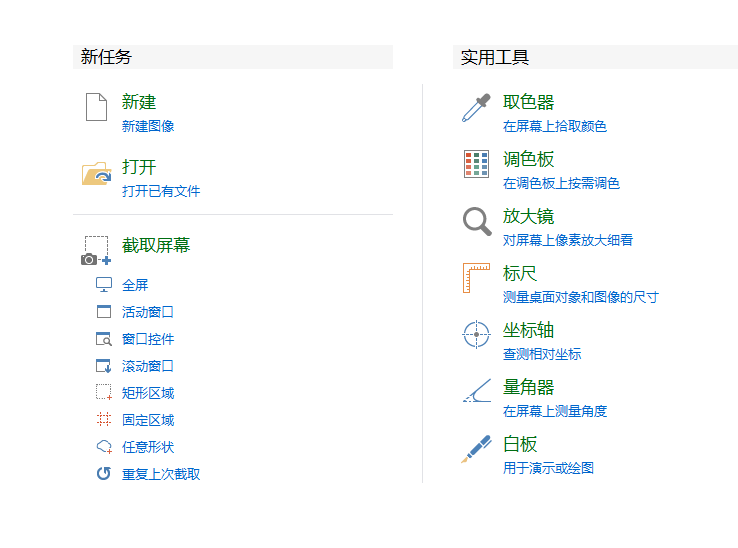Click the scrolling window icon next to 滚动窗口
The image size is (738, 548).
coord(104,366)
